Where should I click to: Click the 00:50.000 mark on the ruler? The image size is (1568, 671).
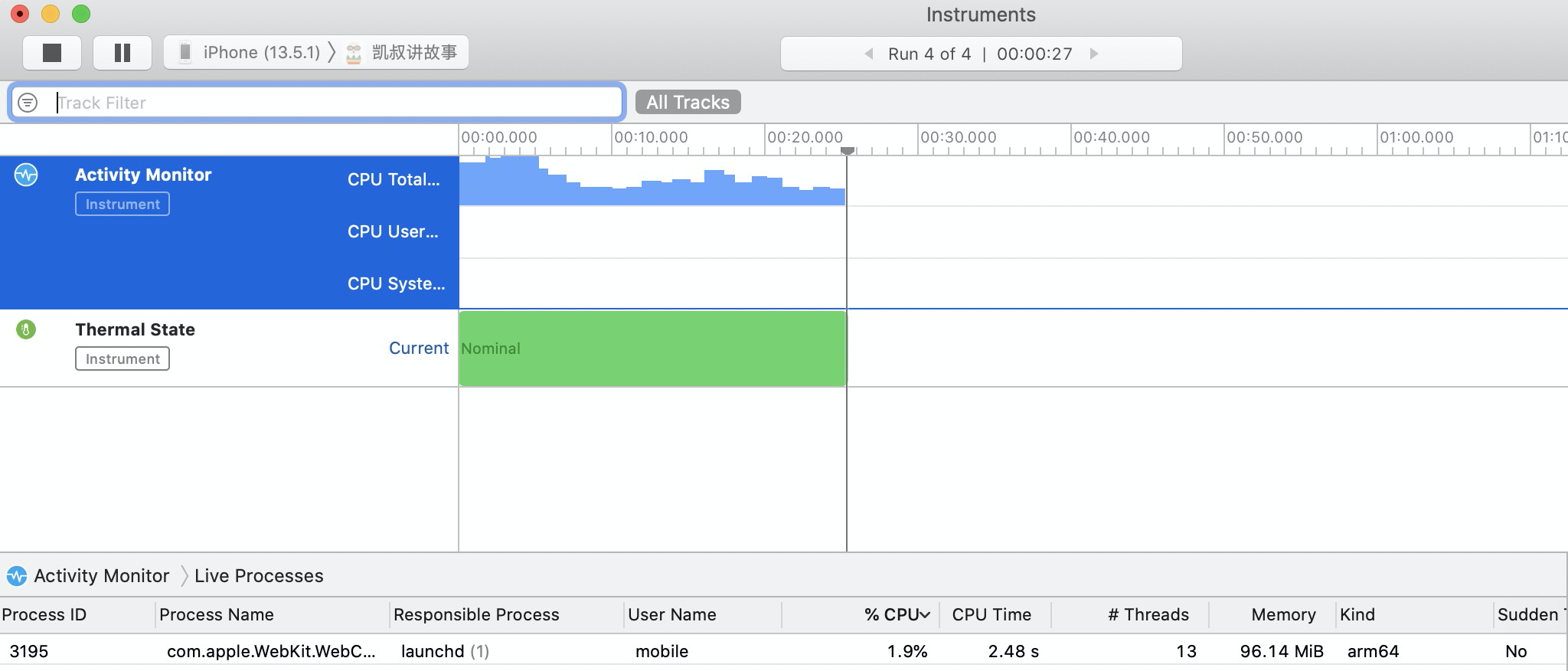[1264, 137]
